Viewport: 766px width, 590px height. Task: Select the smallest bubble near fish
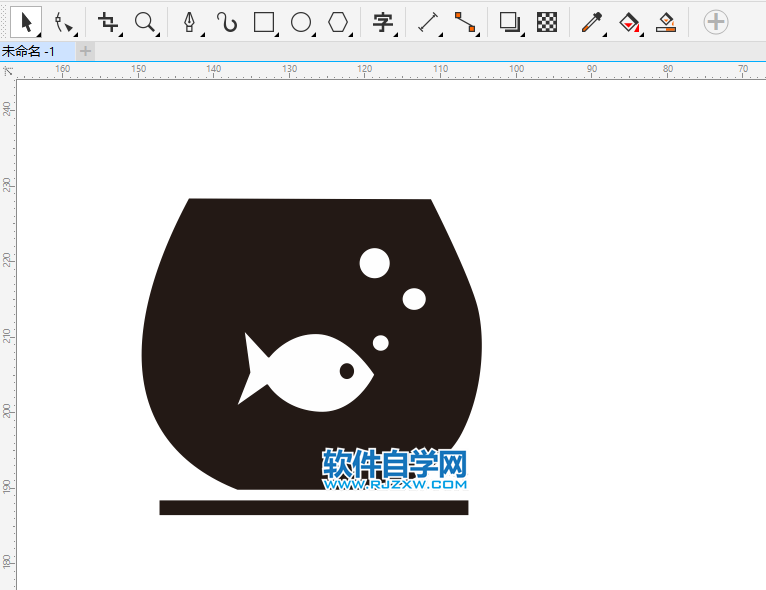tap(381, 343)
